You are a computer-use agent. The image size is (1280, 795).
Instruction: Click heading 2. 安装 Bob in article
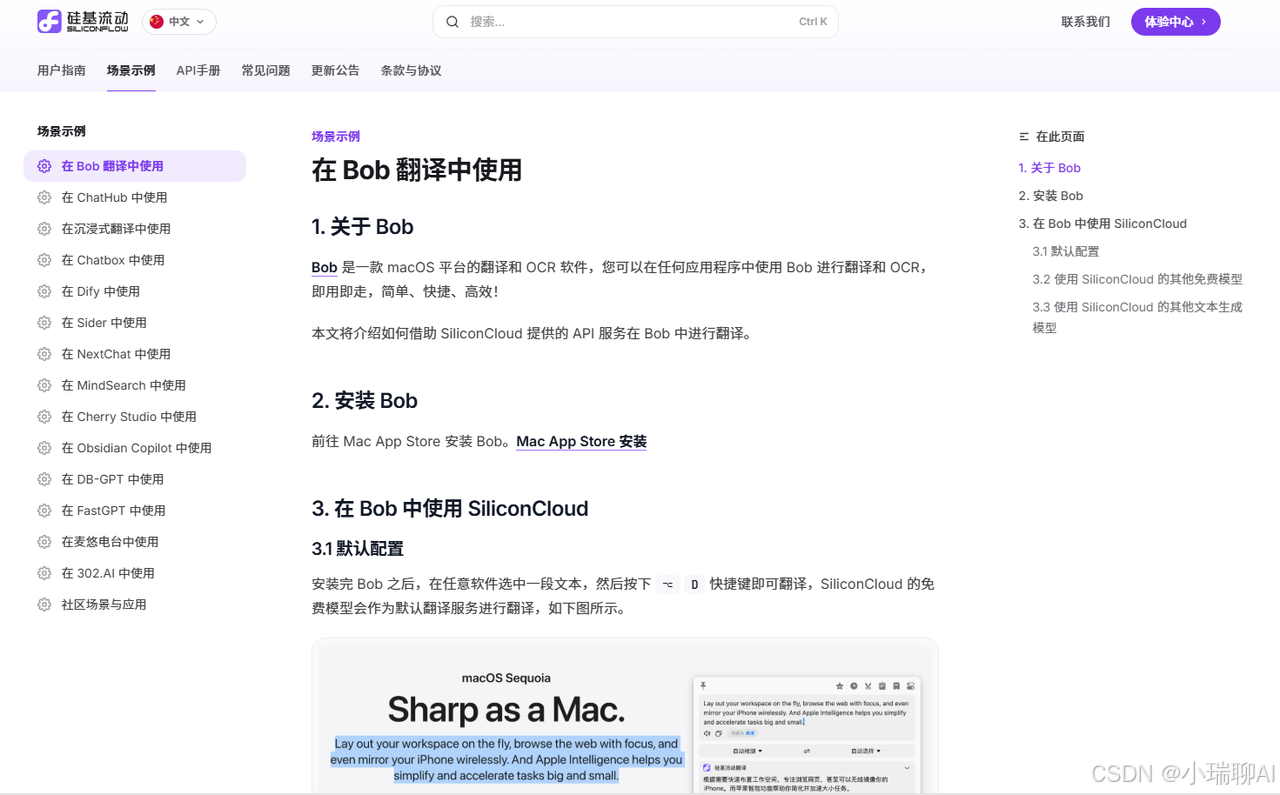364,401
